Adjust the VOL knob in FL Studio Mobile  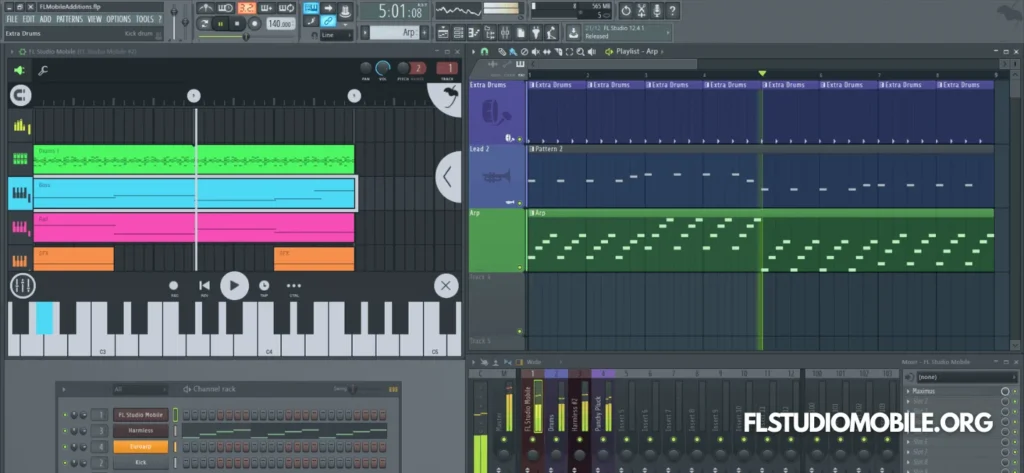pos(383,68)
